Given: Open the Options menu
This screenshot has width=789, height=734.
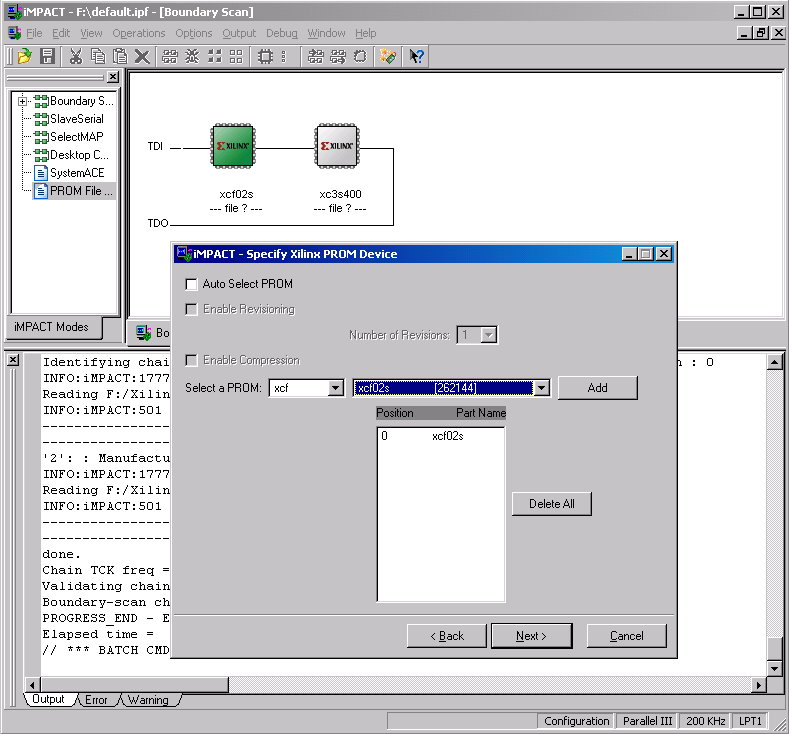Looking at the screenshot, I should pos(194,33).
